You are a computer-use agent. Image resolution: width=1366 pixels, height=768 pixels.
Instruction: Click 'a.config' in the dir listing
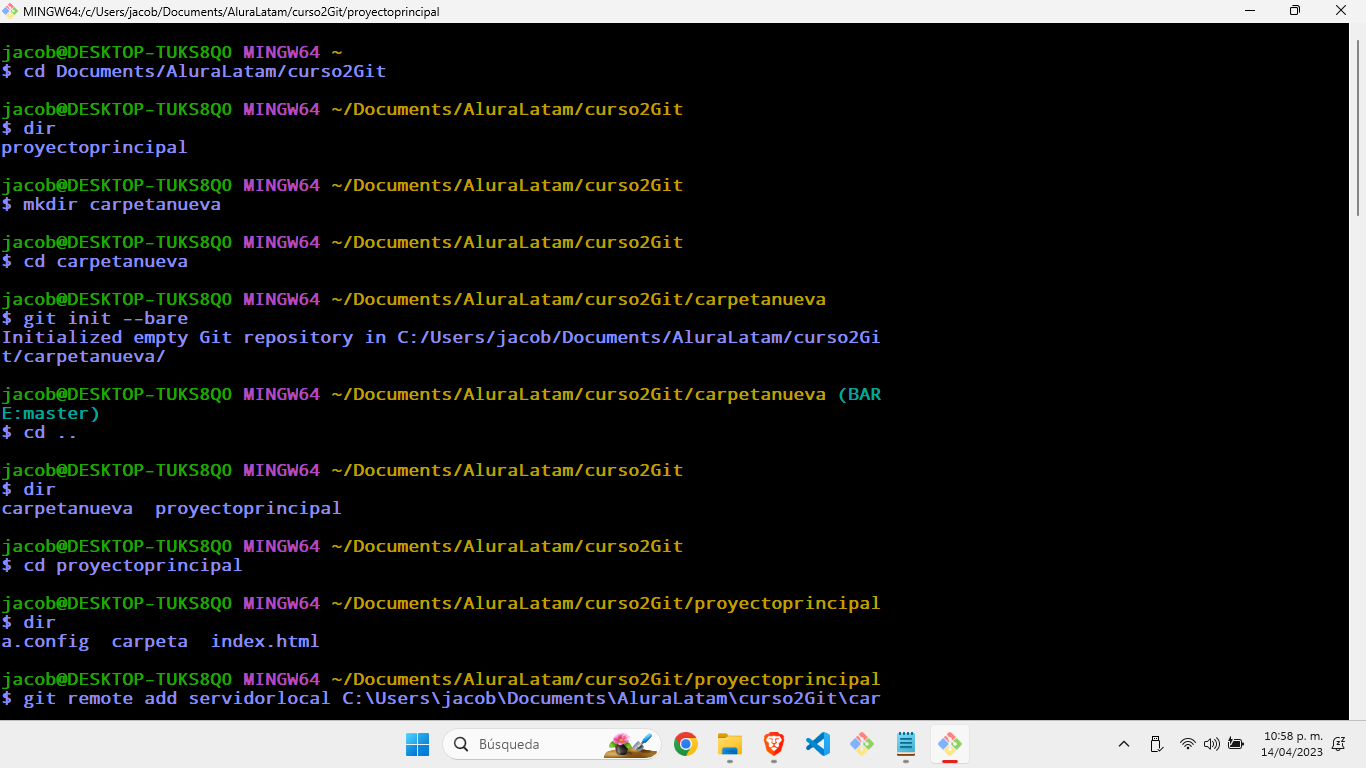point(45,641)
